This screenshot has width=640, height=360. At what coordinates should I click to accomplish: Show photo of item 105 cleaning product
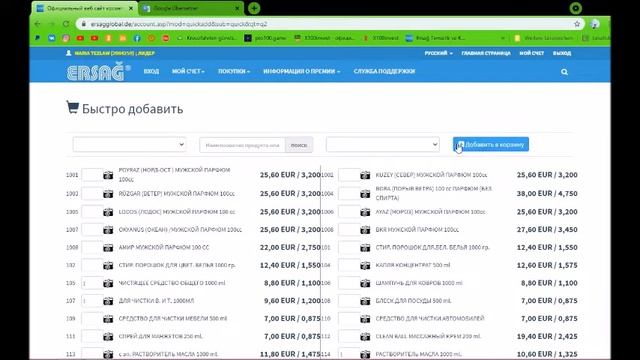[108, 283]
